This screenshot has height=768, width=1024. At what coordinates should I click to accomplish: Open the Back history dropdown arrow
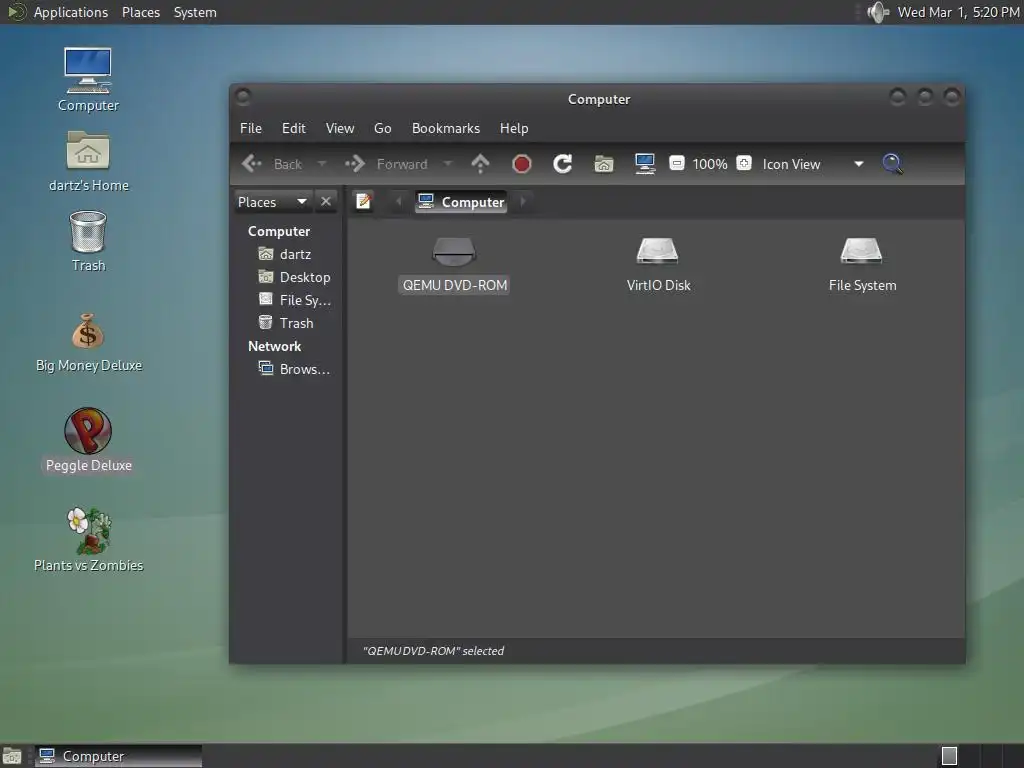click(321, 163)
